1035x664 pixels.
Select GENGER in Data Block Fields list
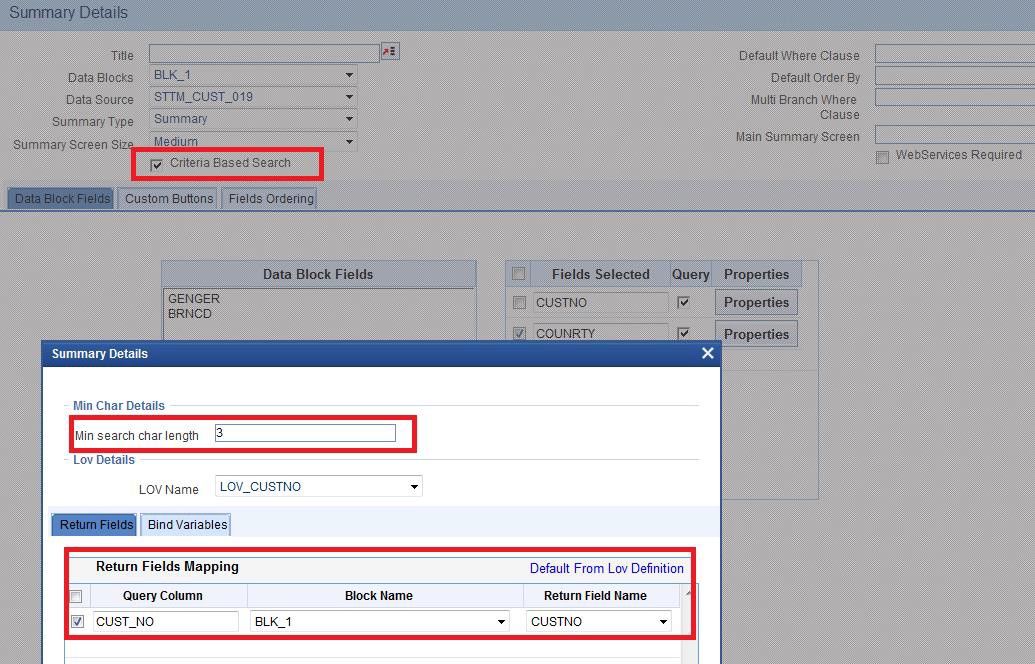[193, 298]
